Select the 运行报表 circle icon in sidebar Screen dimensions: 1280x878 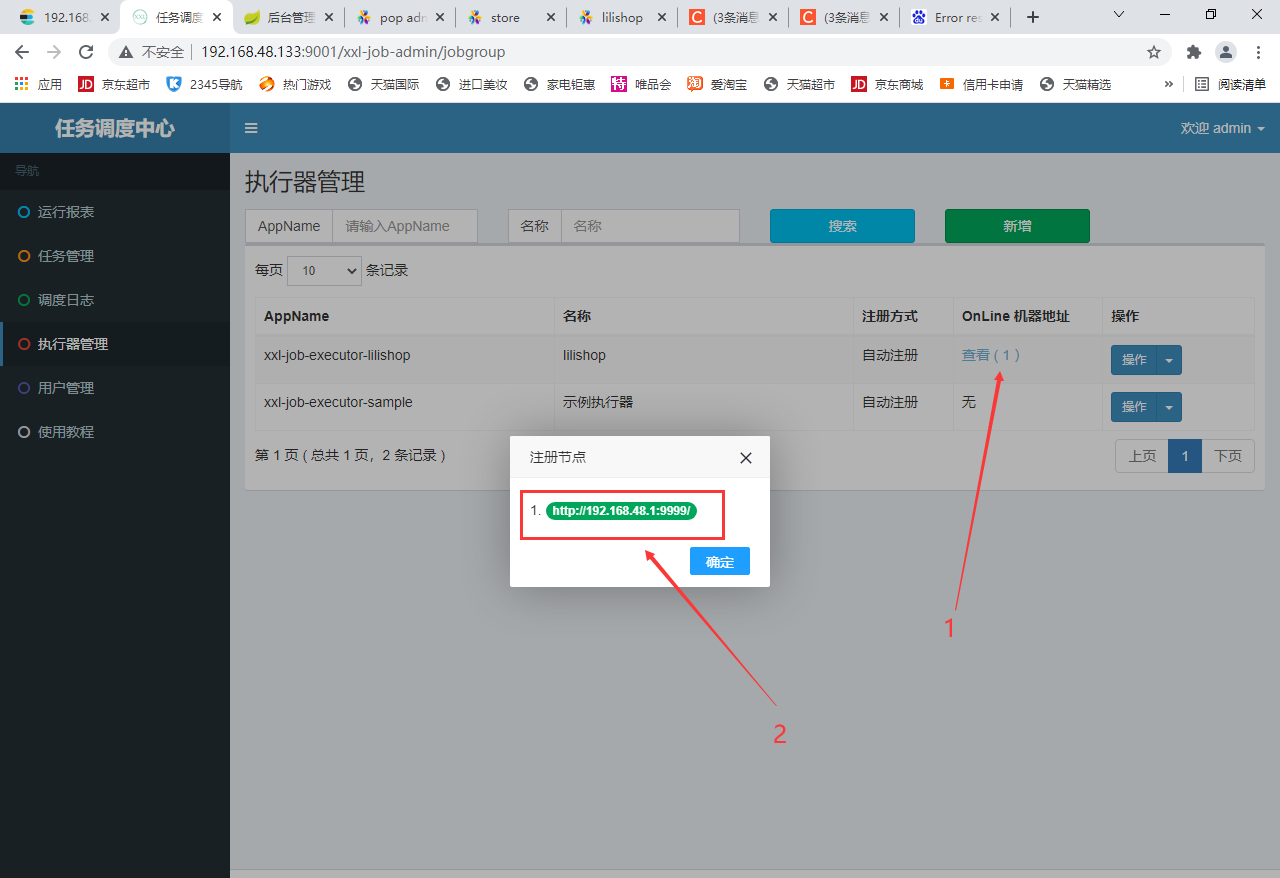tap(23, 212)
